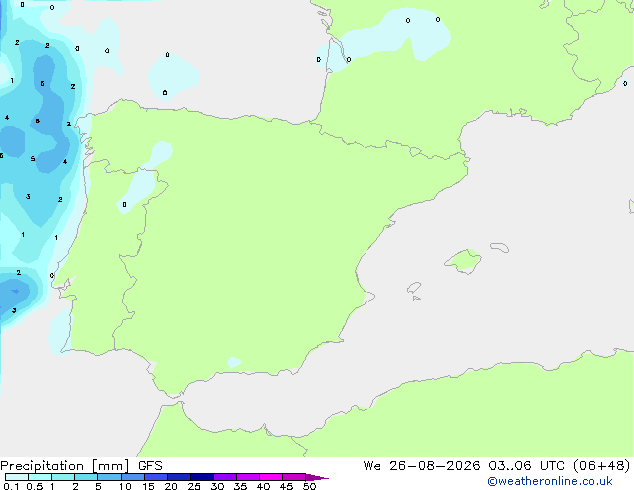The image size is (634, 490).
Task: Click the 'Precipitation' title word
Action: tap(42, 466)
